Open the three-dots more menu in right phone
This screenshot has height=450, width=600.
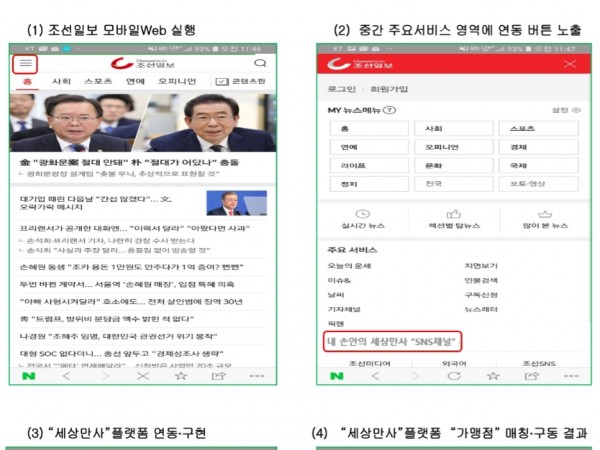click(x=564, y=376)
